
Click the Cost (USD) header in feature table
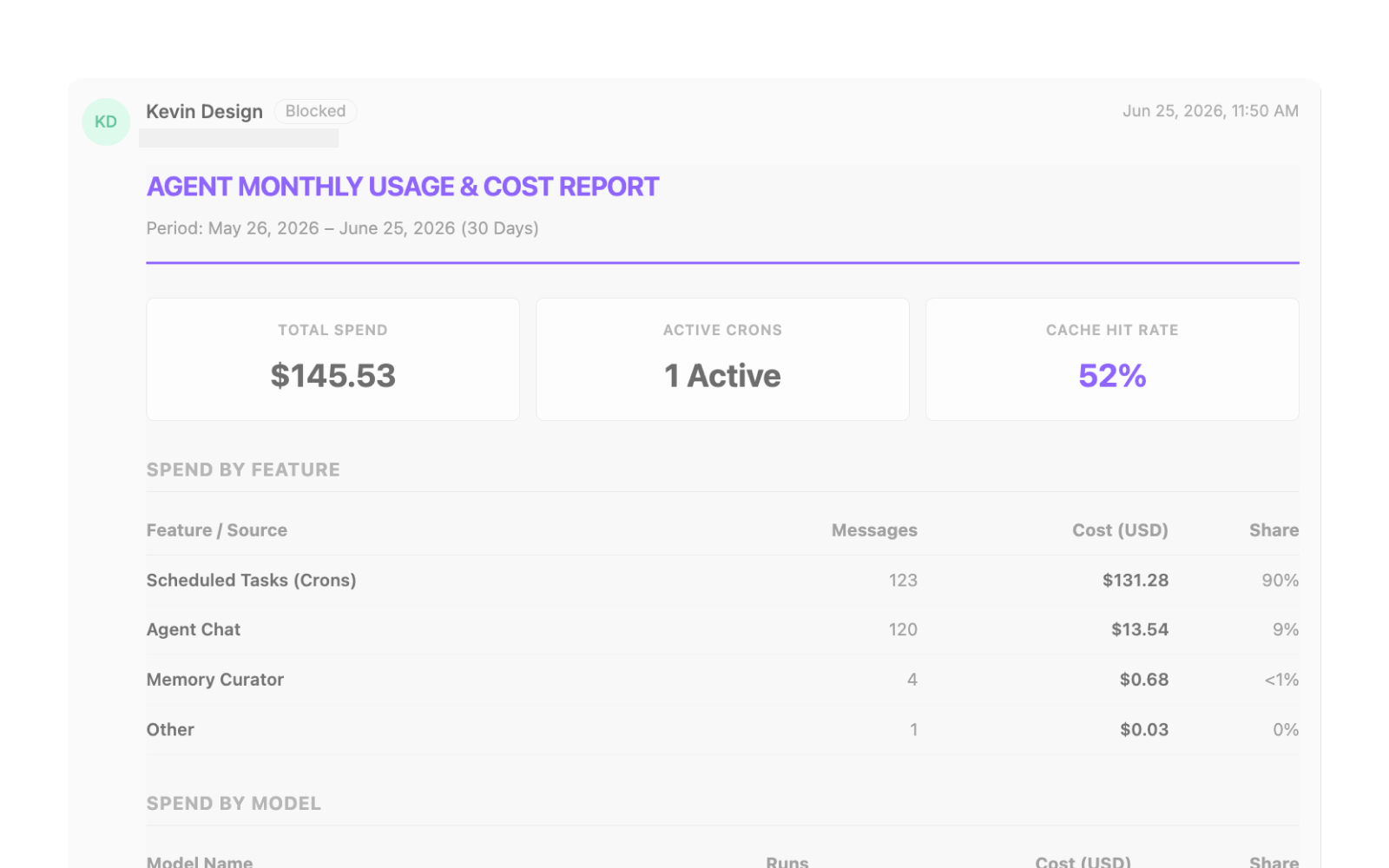1120,530
